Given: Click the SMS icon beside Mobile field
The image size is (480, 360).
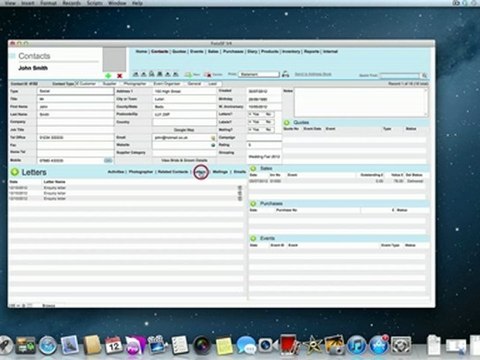Looking at the screenshot, I should coord(108,160).
